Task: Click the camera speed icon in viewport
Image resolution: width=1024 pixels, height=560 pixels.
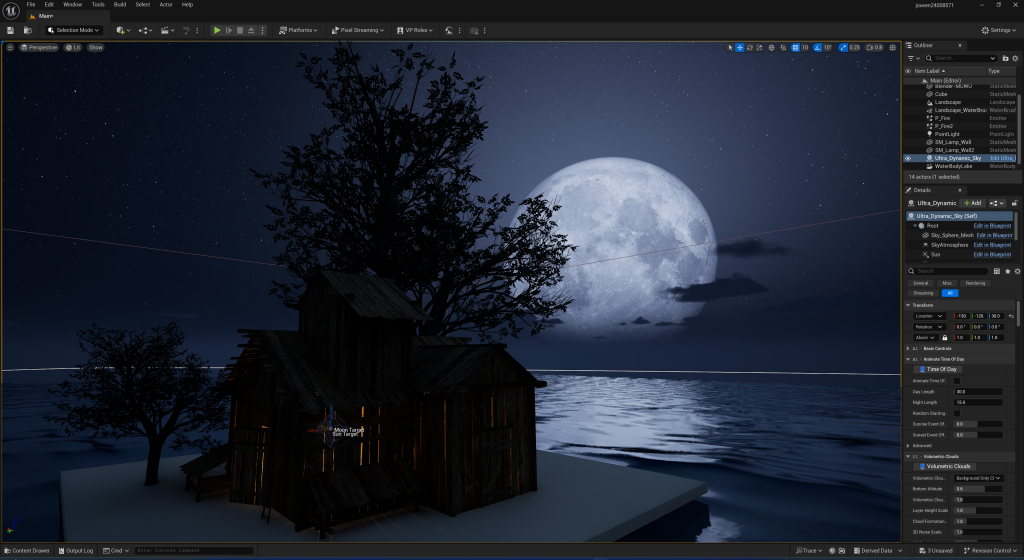Action: pos(869,47)
